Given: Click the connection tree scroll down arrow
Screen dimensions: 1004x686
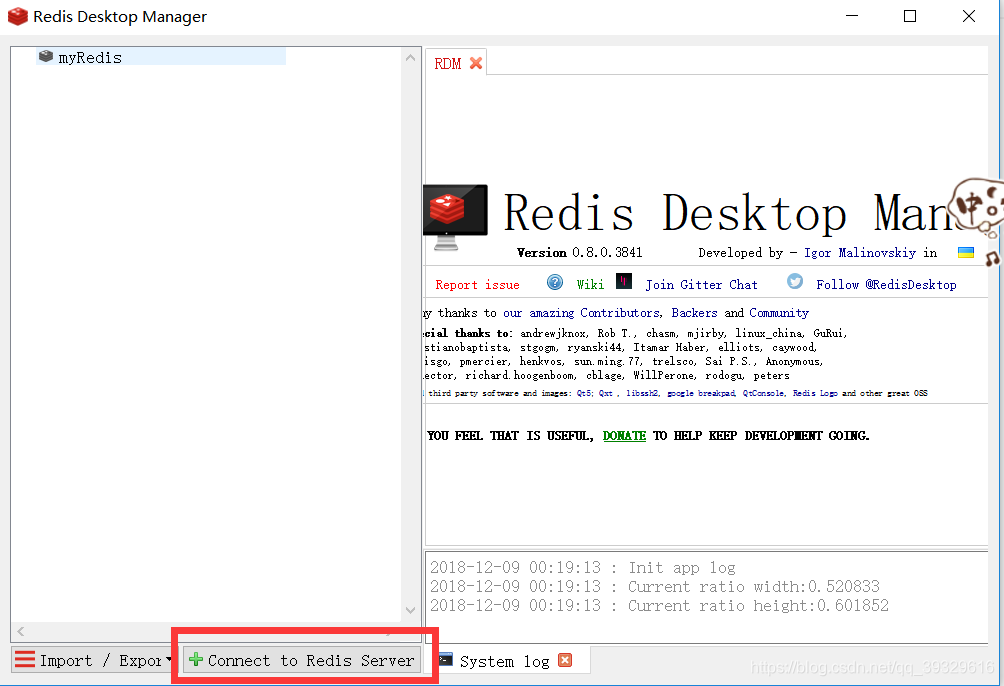Looking at the screenshot, I should pyautogui.click(x=410, y=610).
